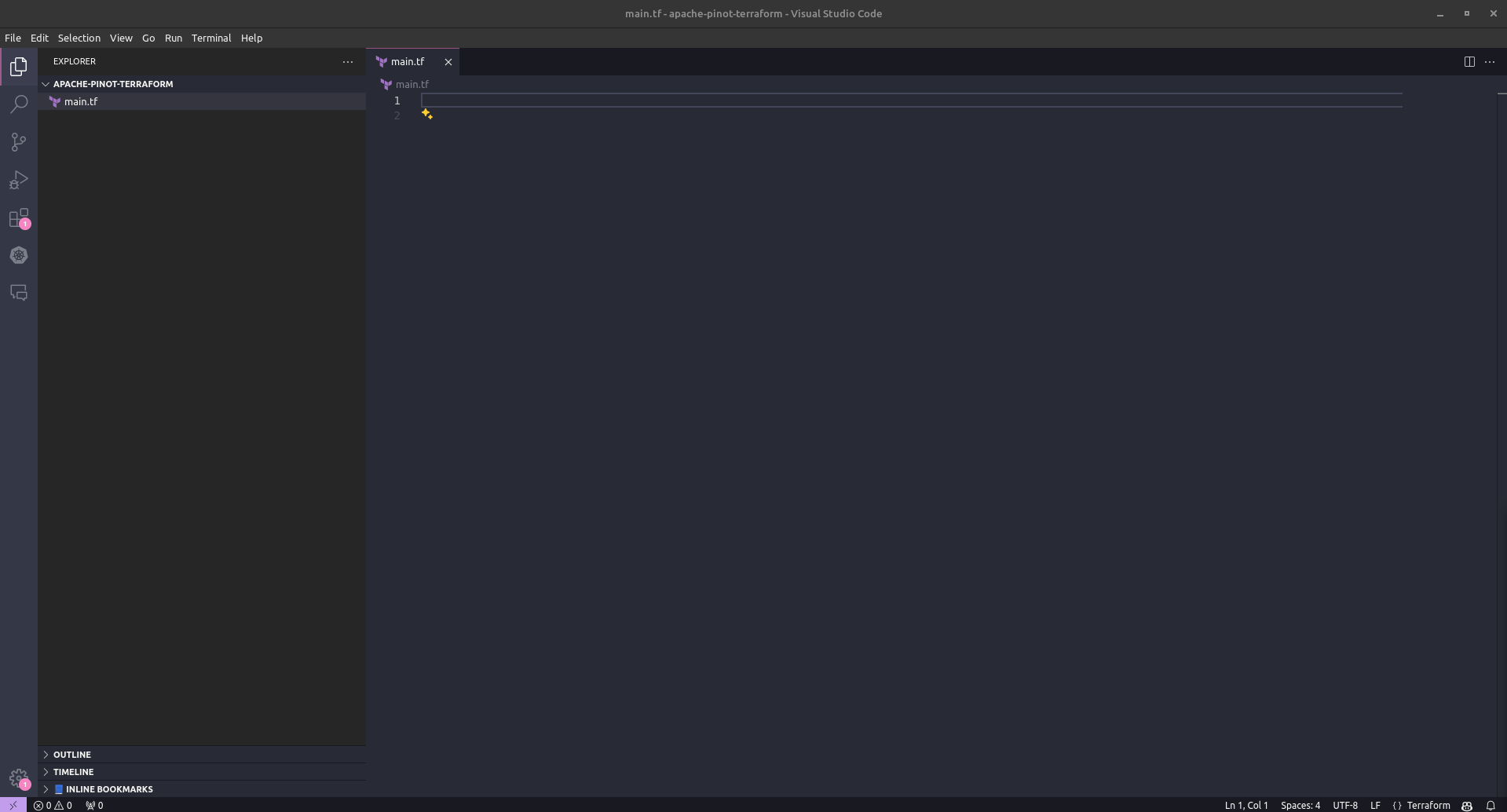Change indentation via Spaces: 4

coord(1300,805)
